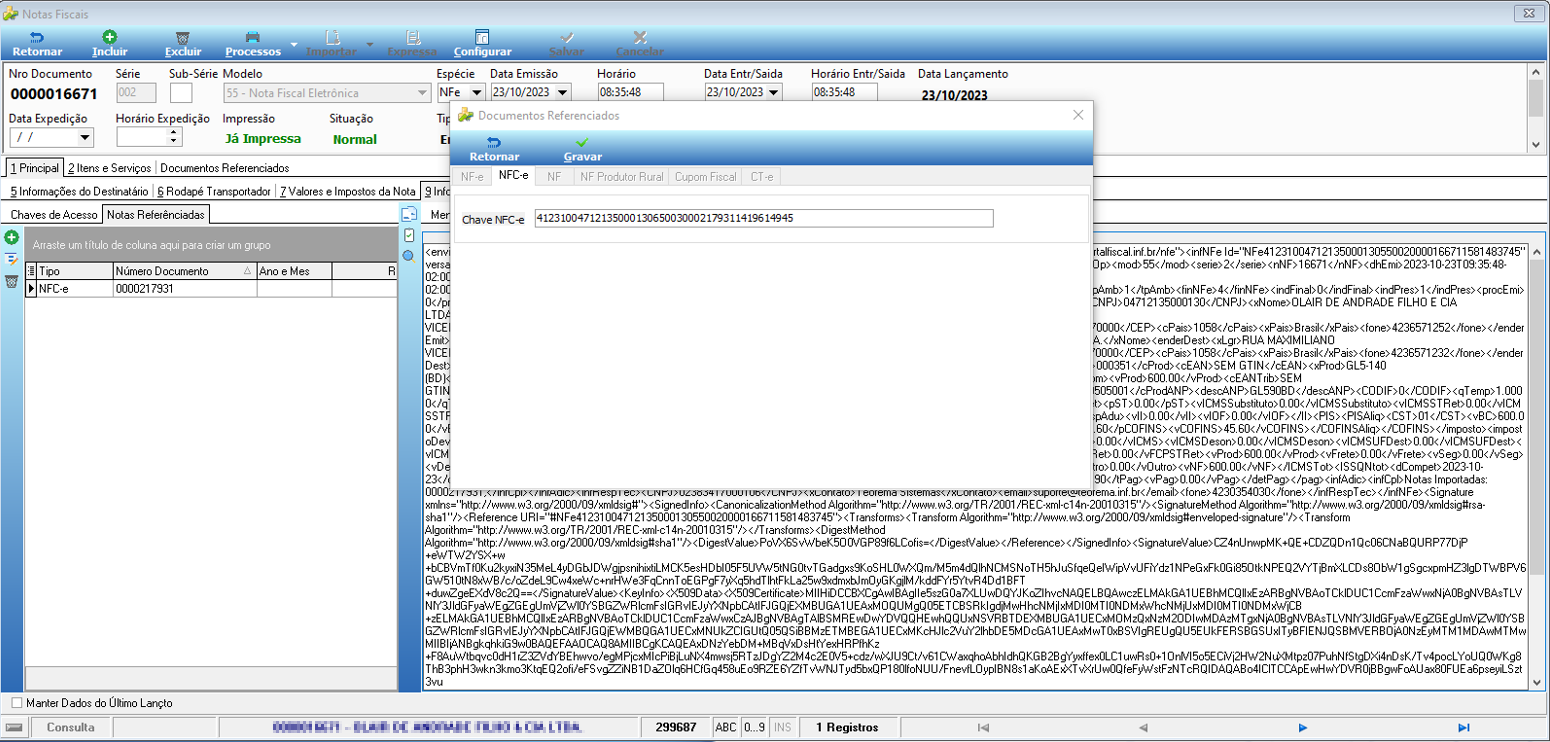Switch to the Chaves de Acesso tab
Screen dimensions: 1550x742
[x=54, y=214]
